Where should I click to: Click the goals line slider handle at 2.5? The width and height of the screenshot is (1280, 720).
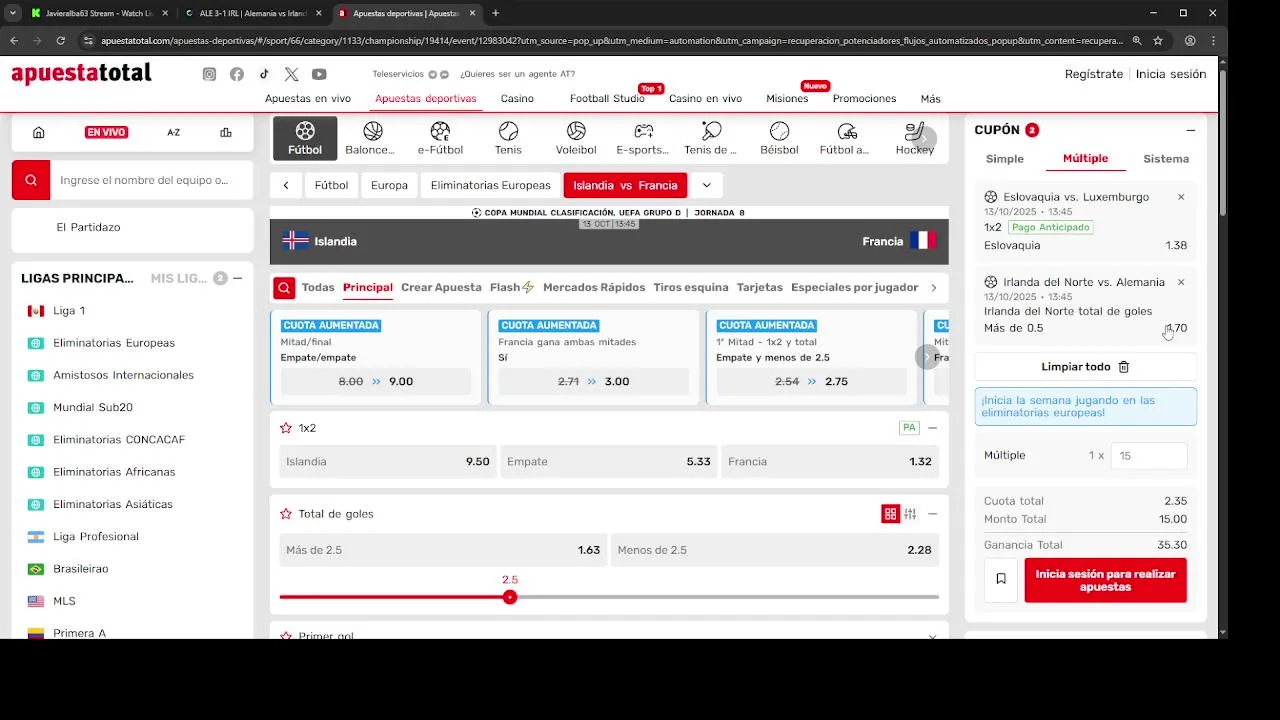point(510,597)
